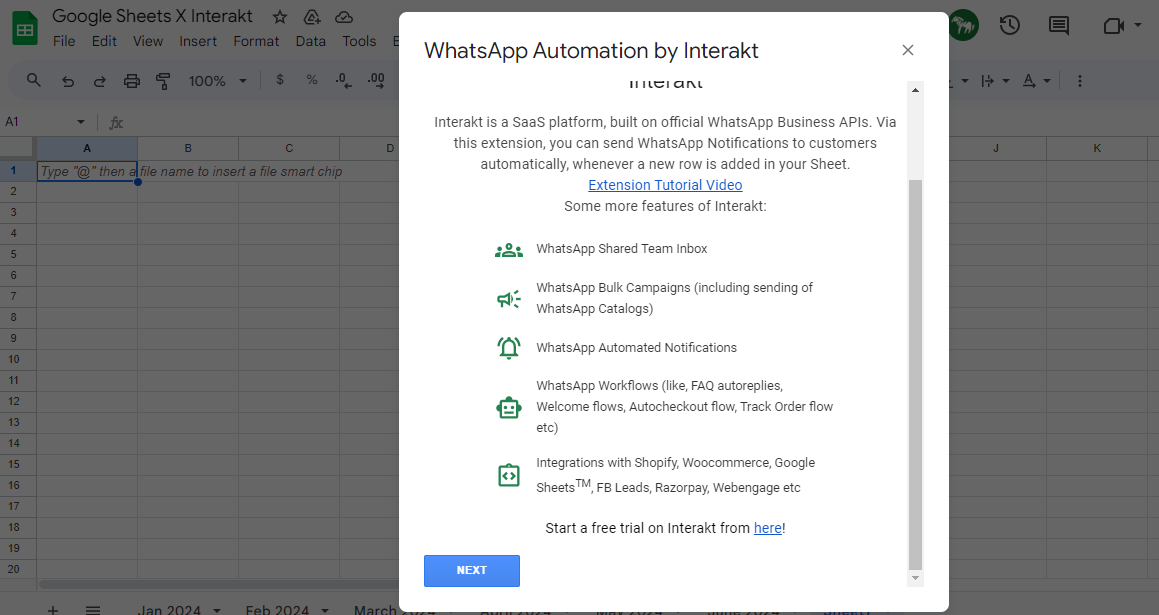The width and height of the screenshot is (1159, 615).
Task: Click the Google Sheets home icon
Action: 24,27
